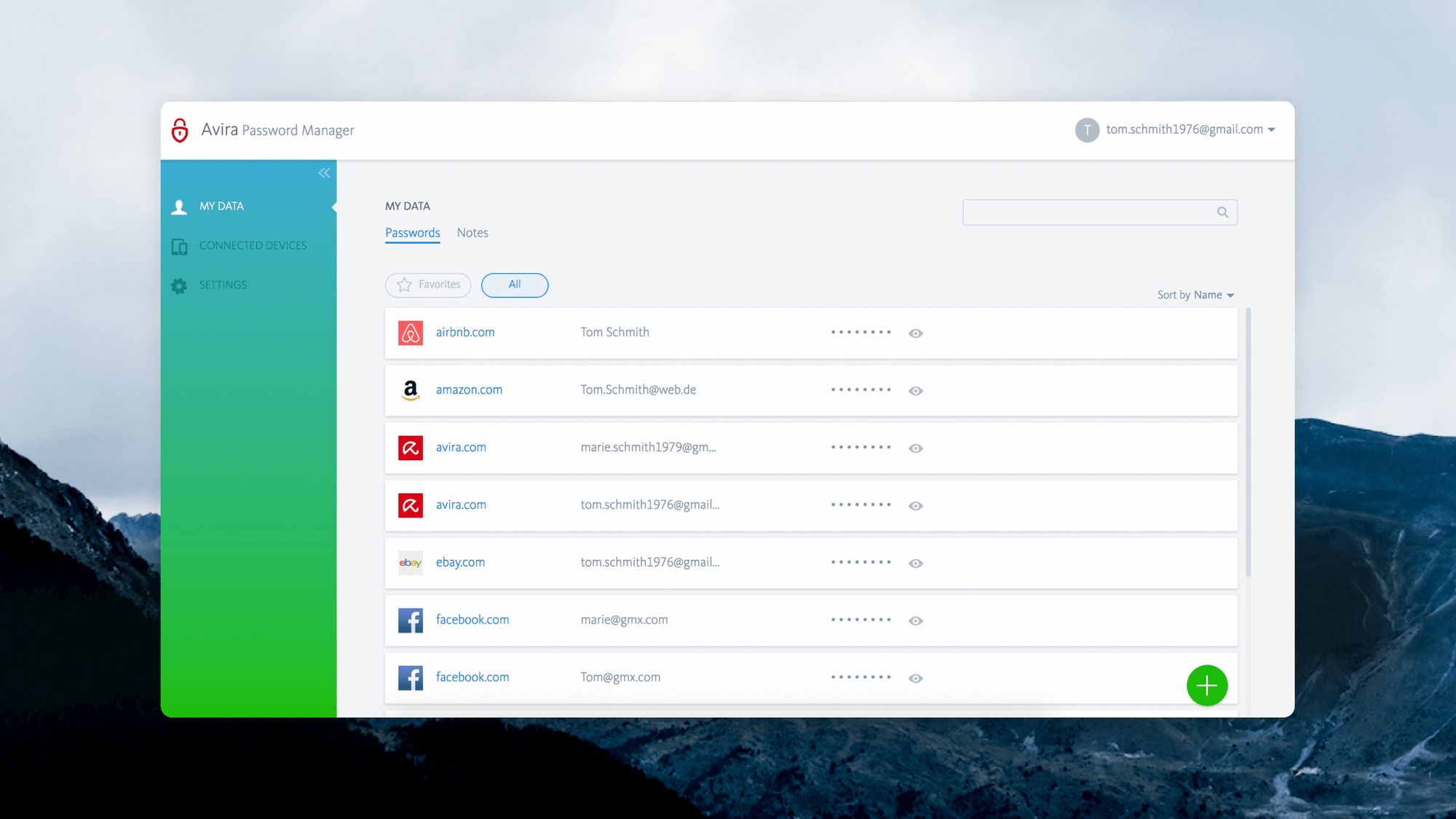Click into the search field
Viewport: 1456px width, 819px height.
pos(1099,212)
